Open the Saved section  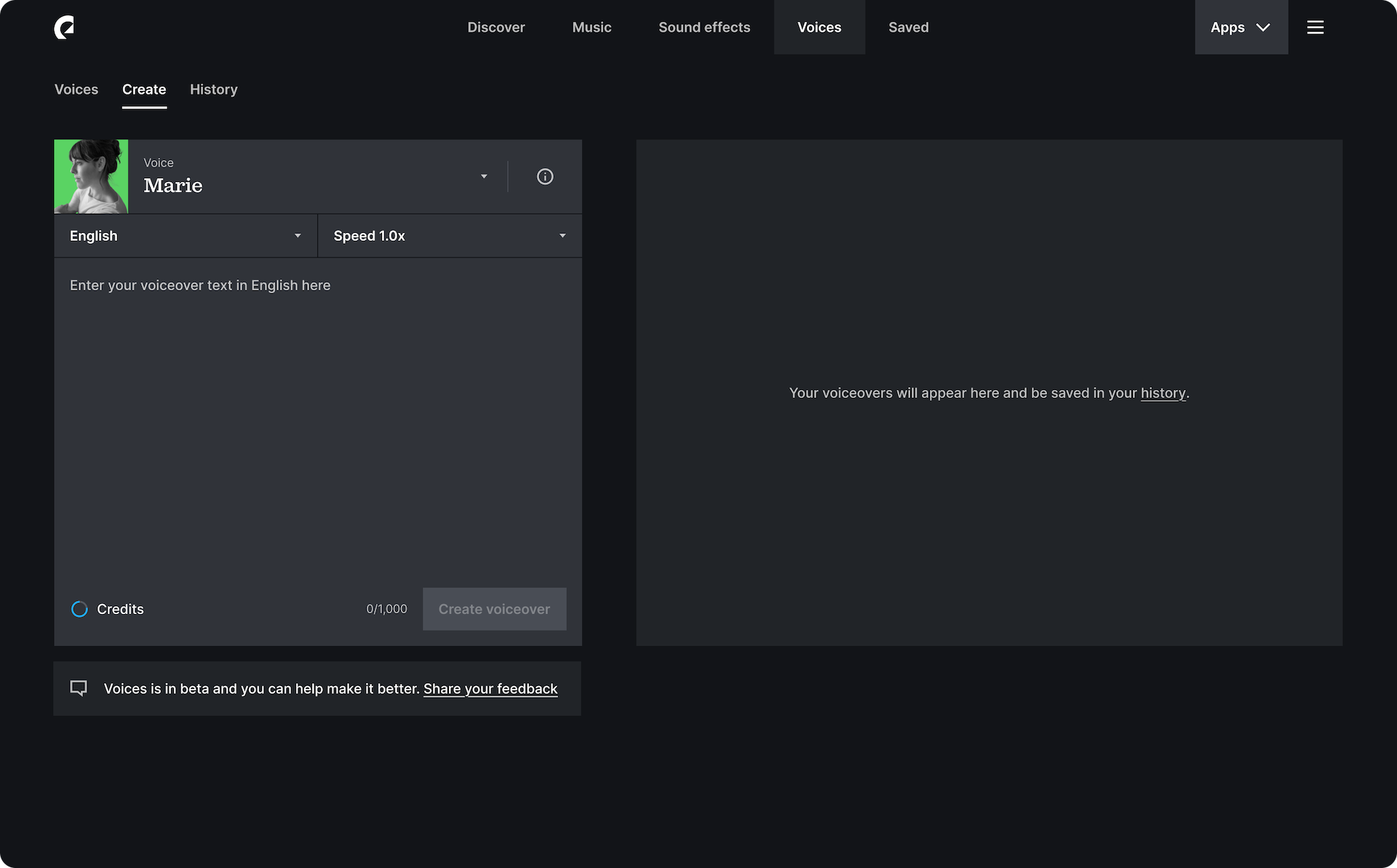coord(908,28)
